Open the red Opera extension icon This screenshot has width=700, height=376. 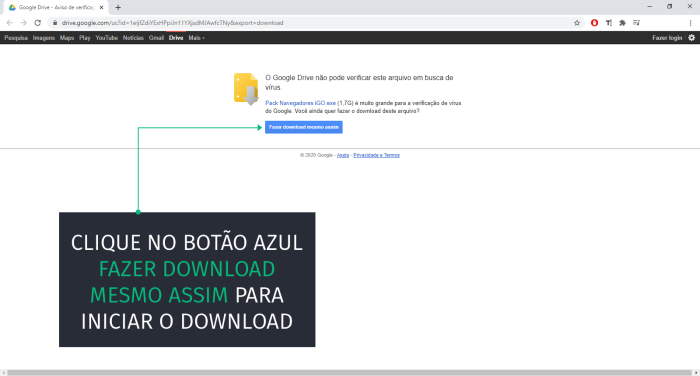tap(594, 23)
